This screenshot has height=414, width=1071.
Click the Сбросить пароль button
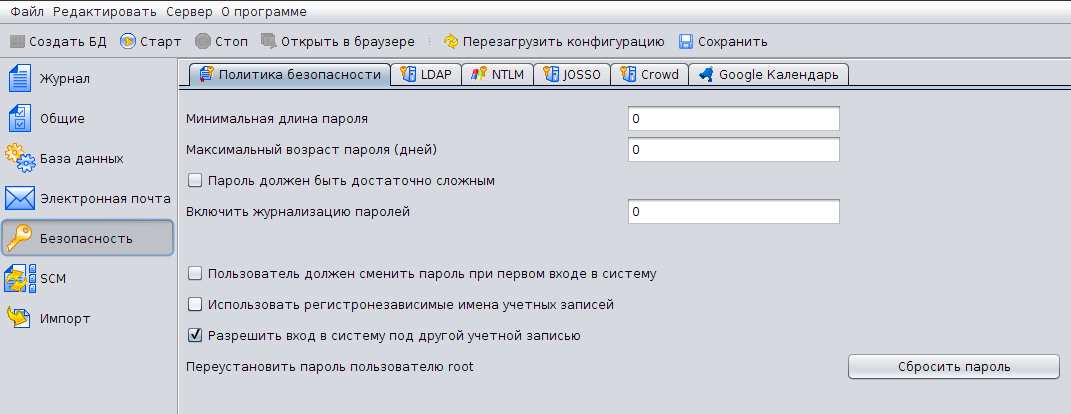(x=953, y=367)
